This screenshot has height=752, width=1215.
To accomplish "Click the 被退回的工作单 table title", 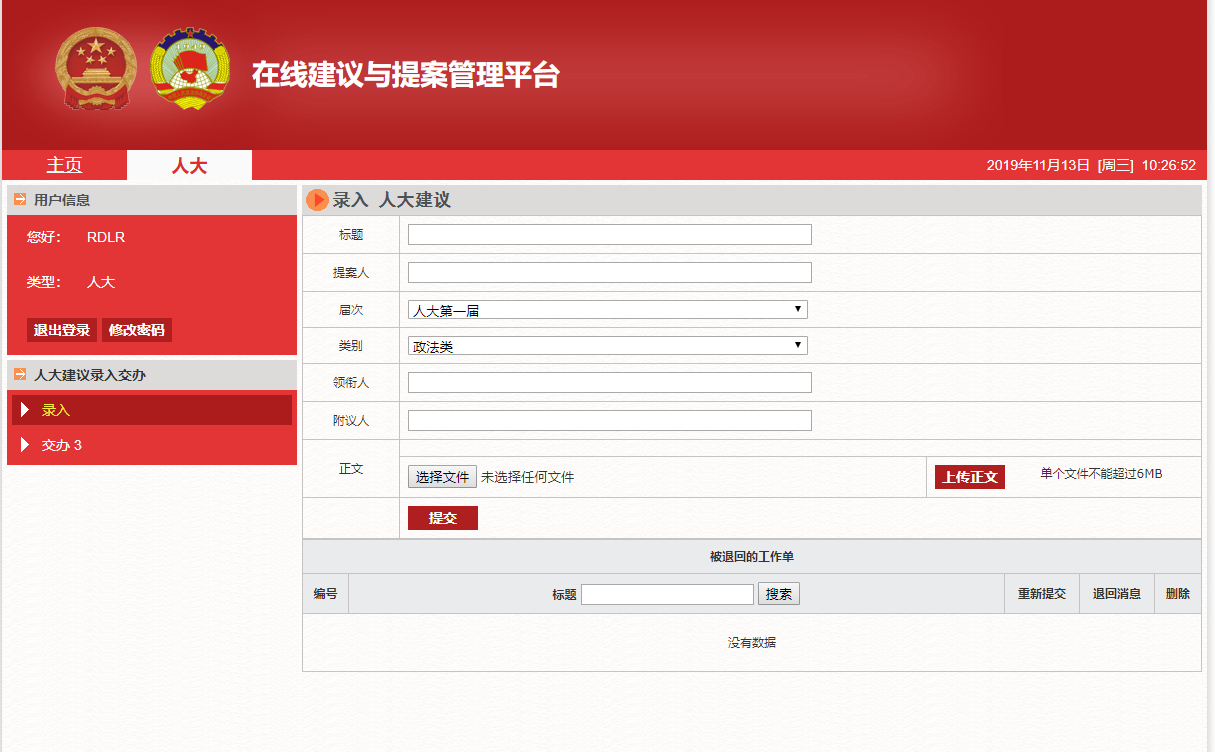I will (752, 557).
